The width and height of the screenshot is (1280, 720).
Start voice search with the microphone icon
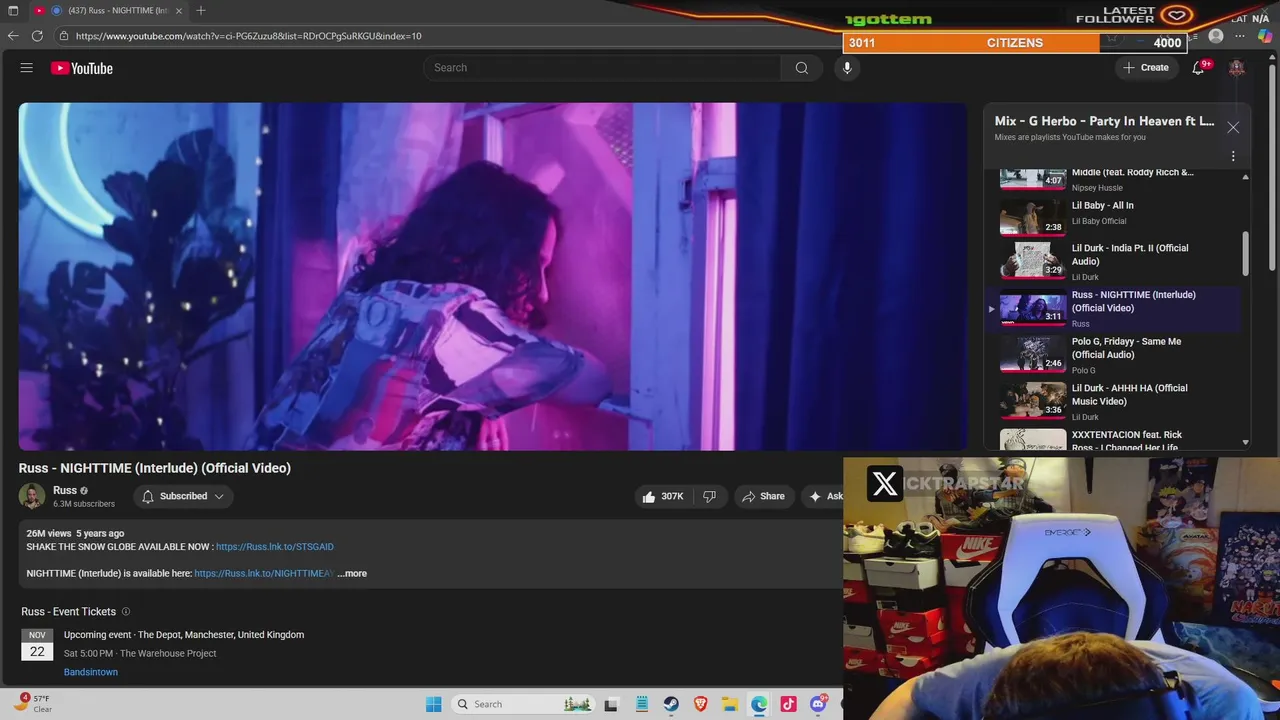click(847, 68)
